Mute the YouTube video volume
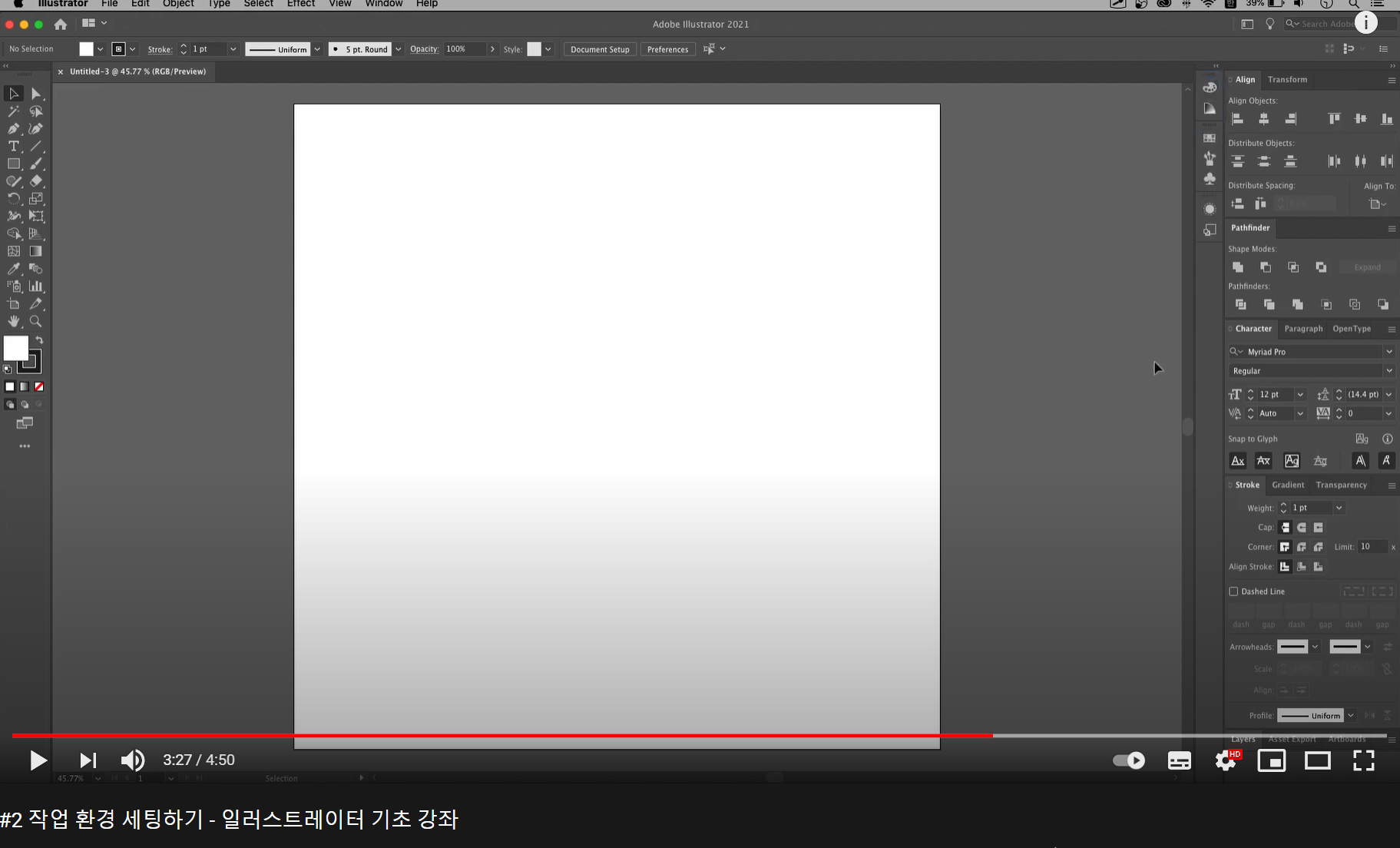 click(132, 760)
